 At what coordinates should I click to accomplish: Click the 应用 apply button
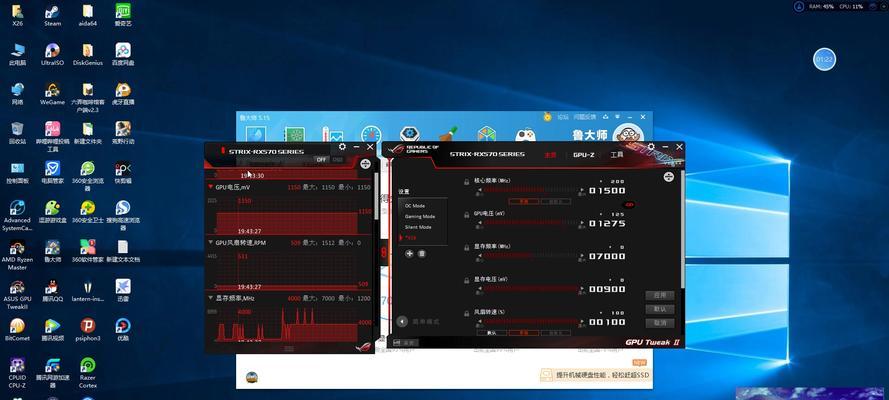[660, 295]
